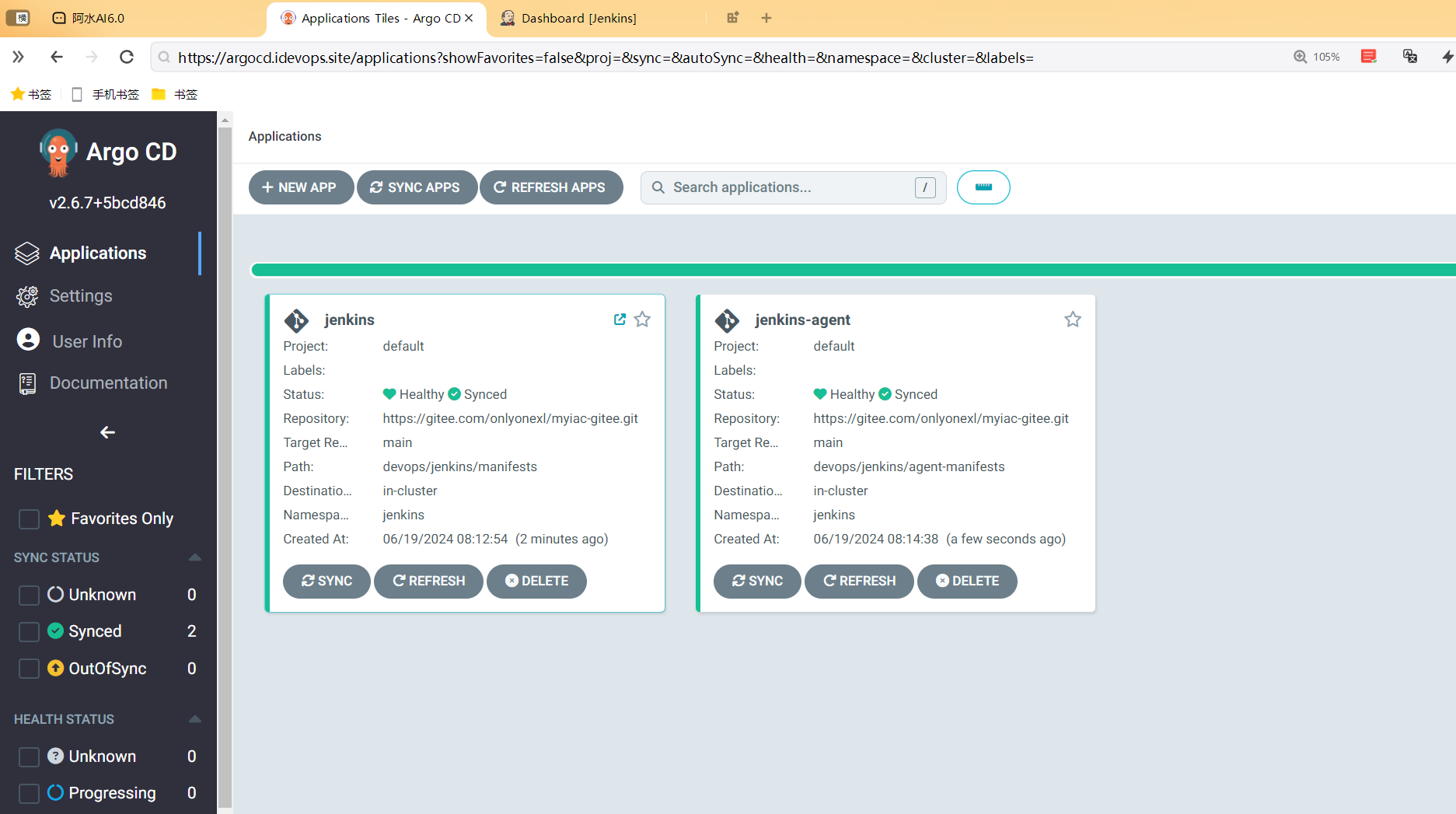Image resolution: width=1456 pixels, height=814 pixels.
Task: Favorite the jenkins application star
Action: [642, 320]
